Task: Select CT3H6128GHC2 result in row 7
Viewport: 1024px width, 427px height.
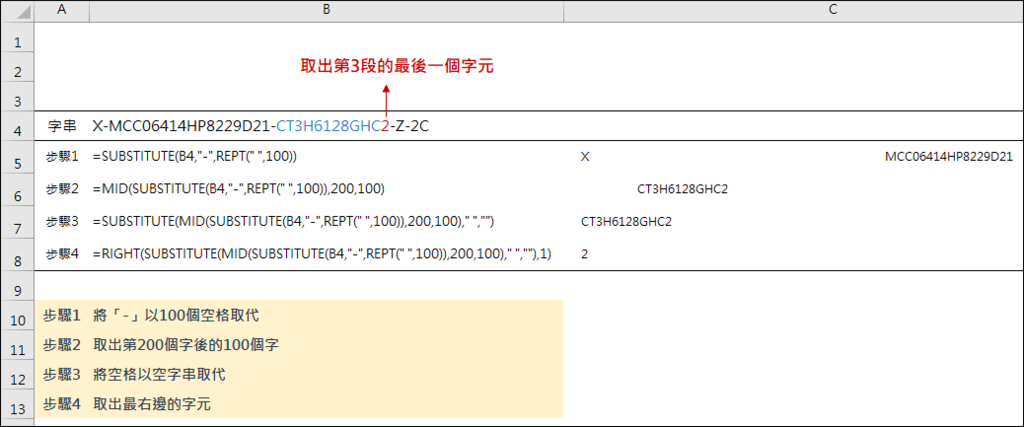Action: [x=626, y=222]
